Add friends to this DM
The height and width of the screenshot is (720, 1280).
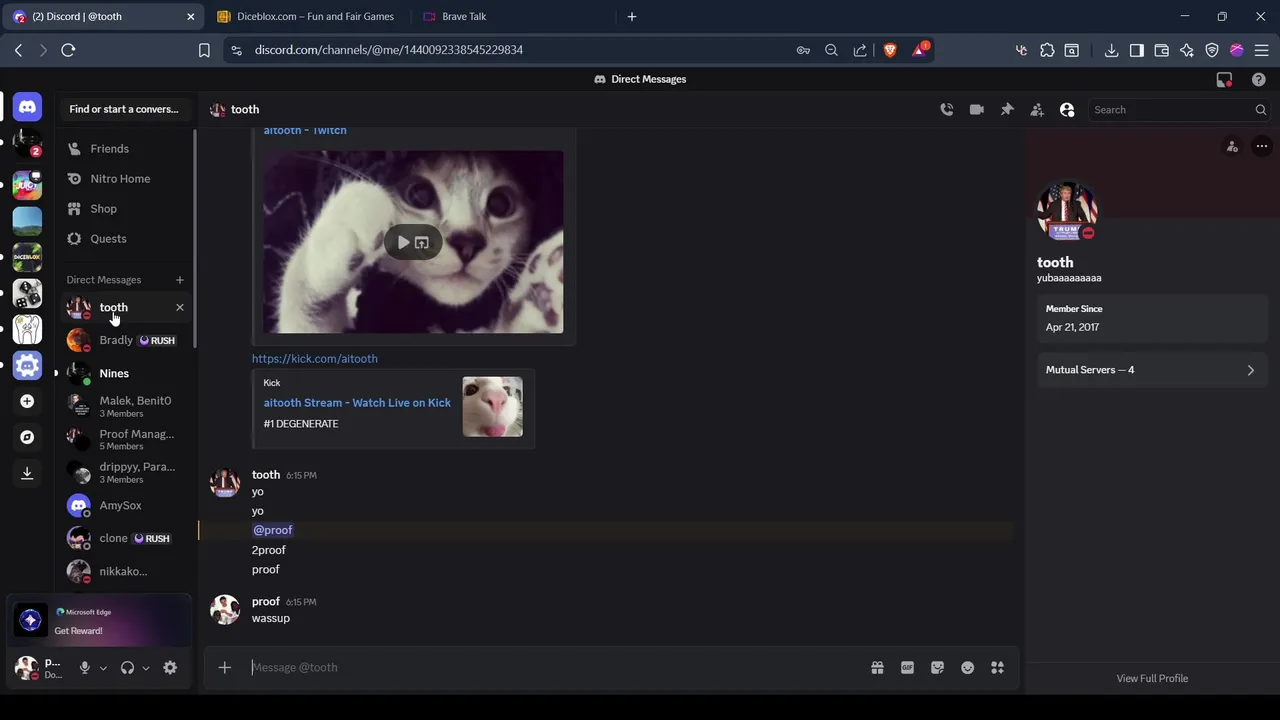point(1037,110)
